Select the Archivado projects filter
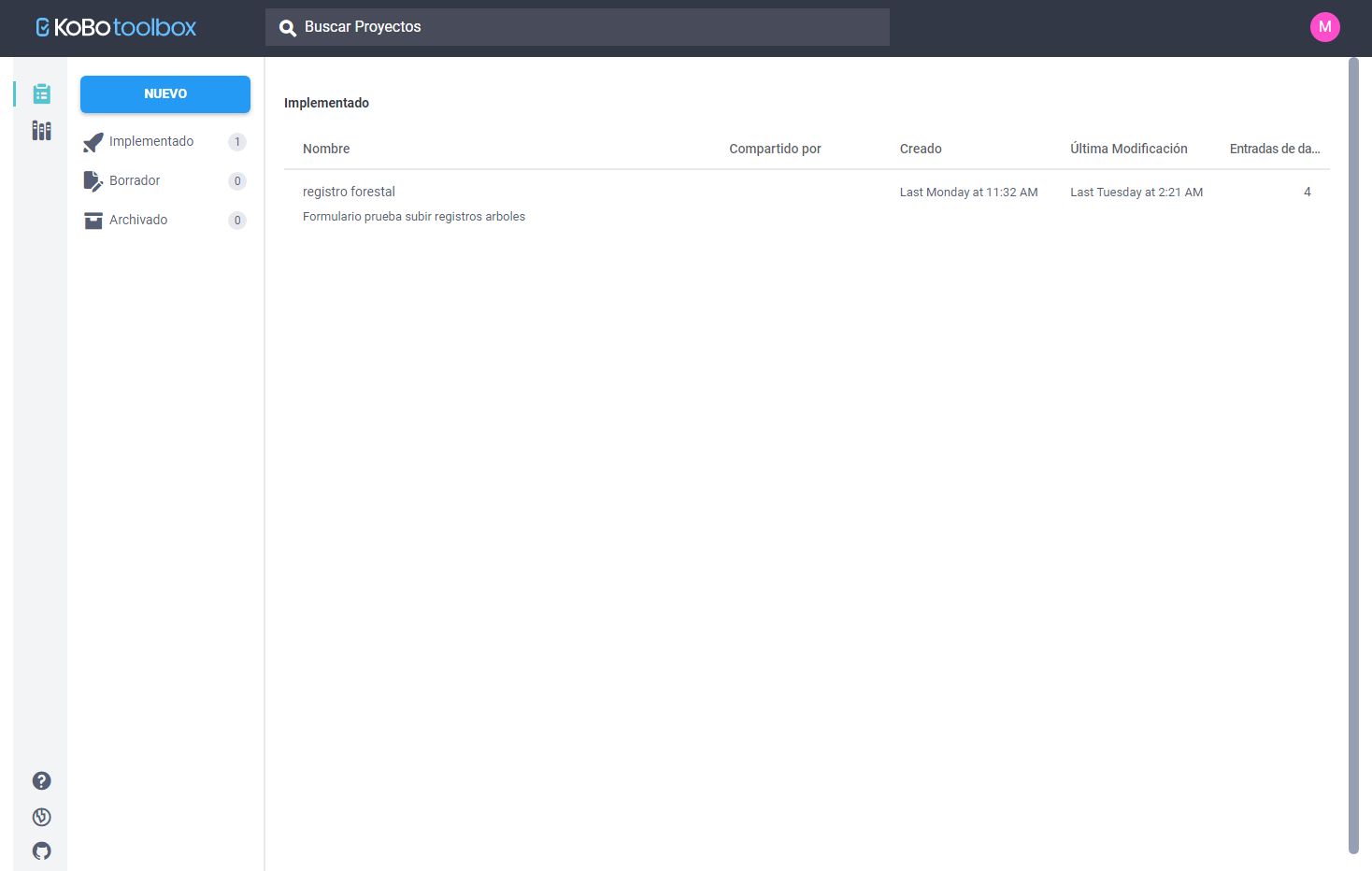 138,220
